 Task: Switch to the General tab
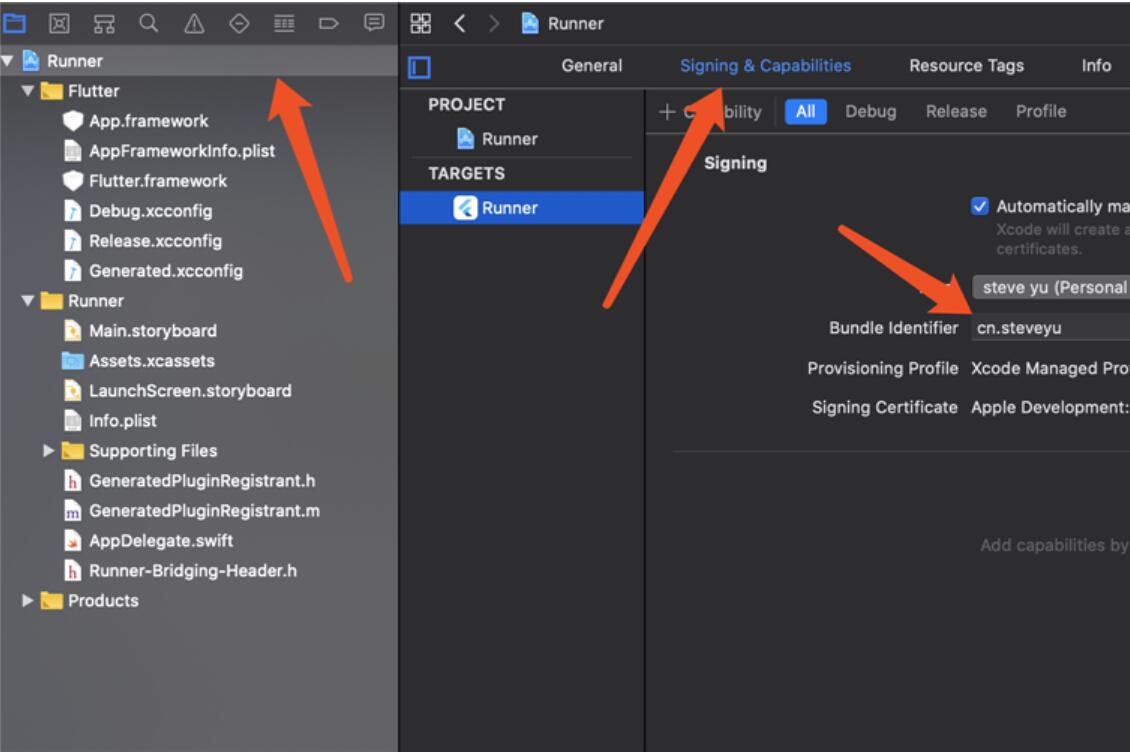592,66
